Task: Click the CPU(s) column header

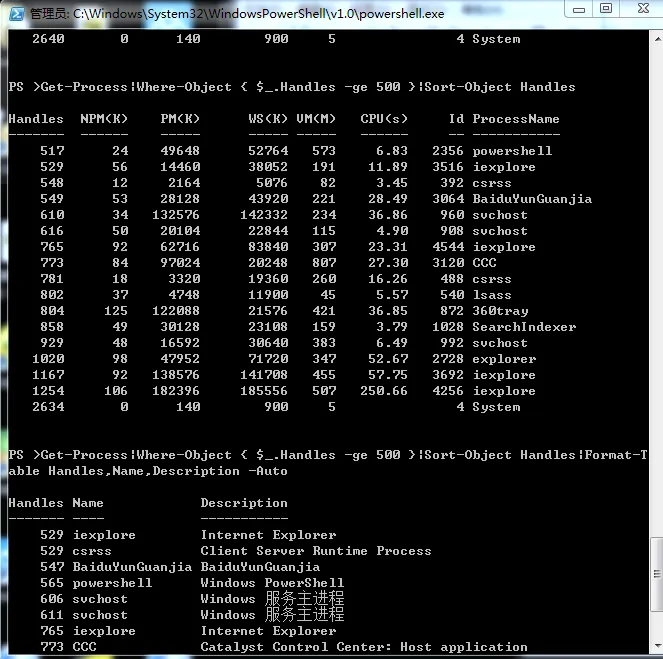Action: (x=384, y=119)
